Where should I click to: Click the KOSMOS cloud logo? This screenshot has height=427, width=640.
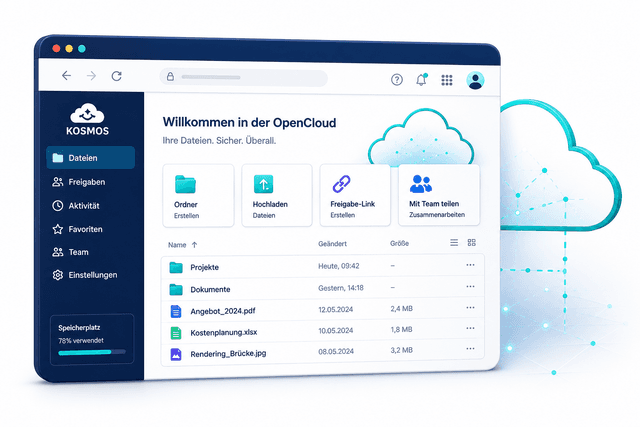87,119
